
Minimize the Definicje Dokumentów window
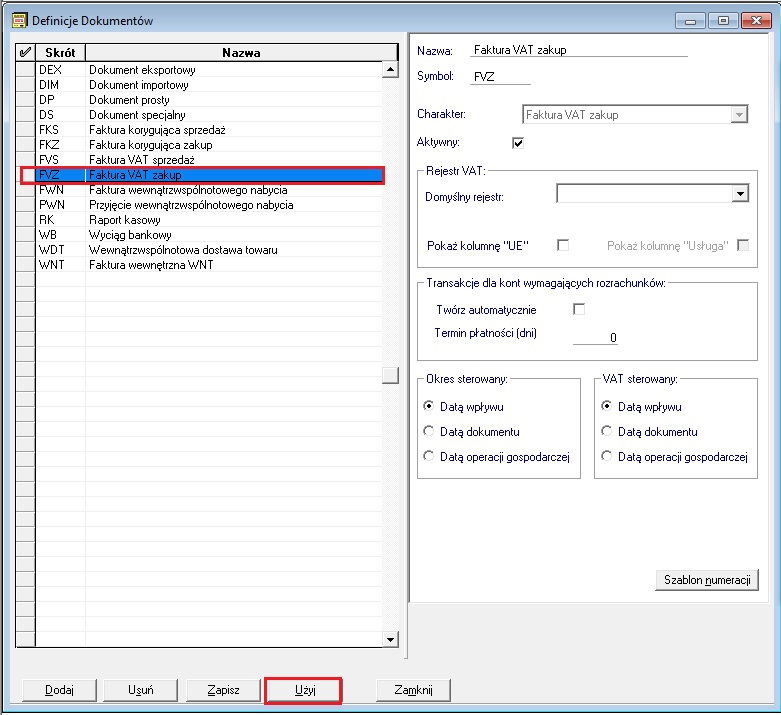pos(690,20)
